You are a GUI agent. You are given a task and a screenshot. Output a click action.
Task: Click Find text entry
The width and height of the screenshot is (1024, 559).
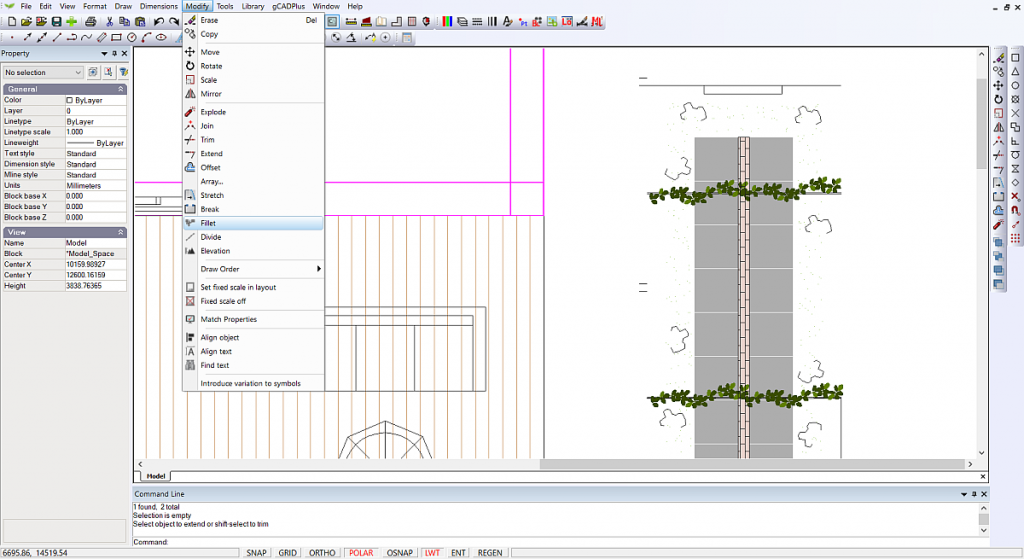[x=253, y=366]
